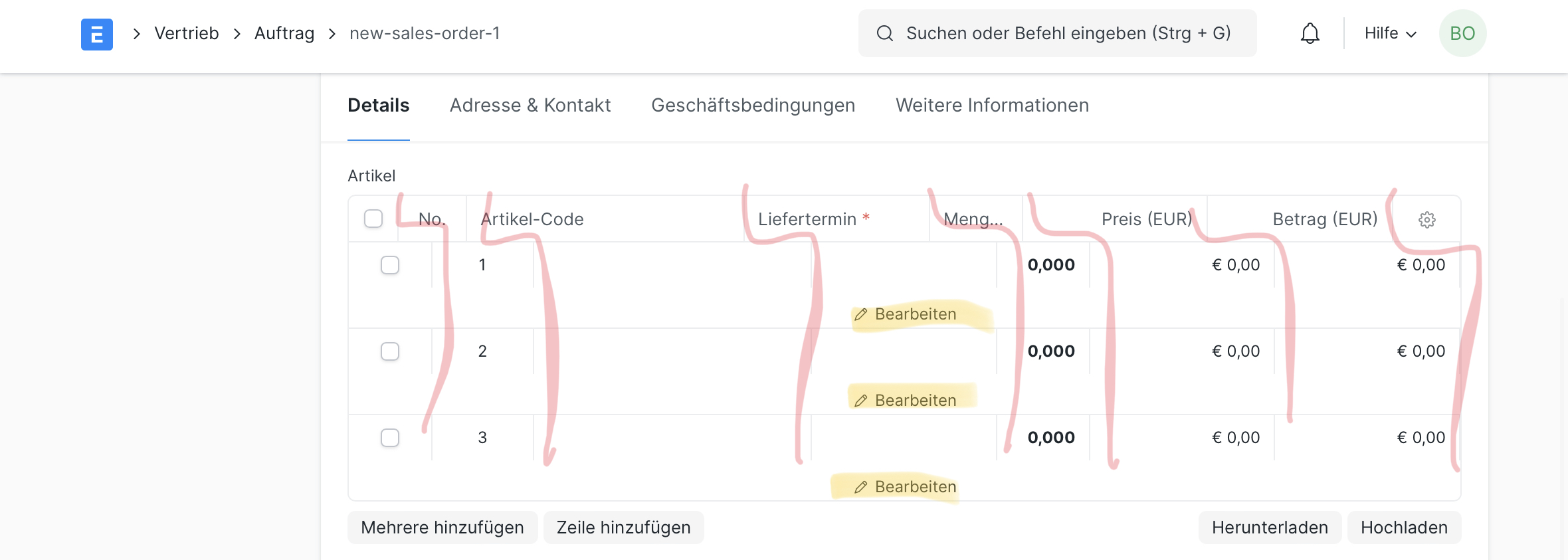Click the ERPNext logo icon

(96, 33)
